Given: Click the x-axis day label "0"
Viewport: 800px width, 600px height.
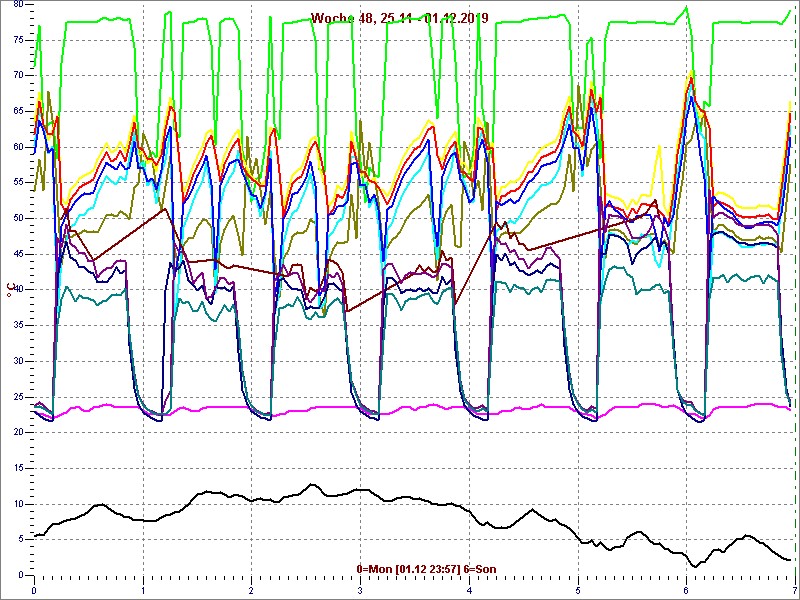Looking at the screenshot, I should click(x=34, y=590).
